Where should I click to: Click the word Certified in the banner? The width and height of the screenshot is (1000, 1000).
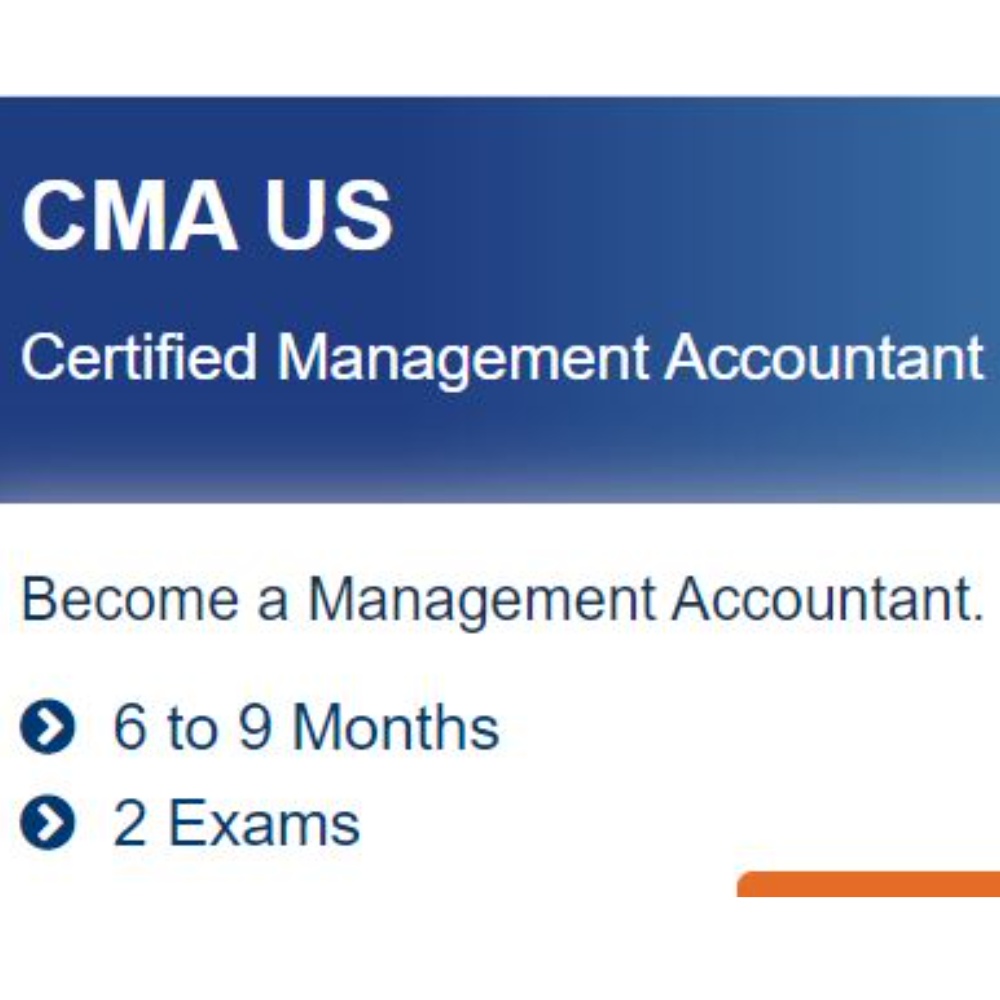(139, 357)
